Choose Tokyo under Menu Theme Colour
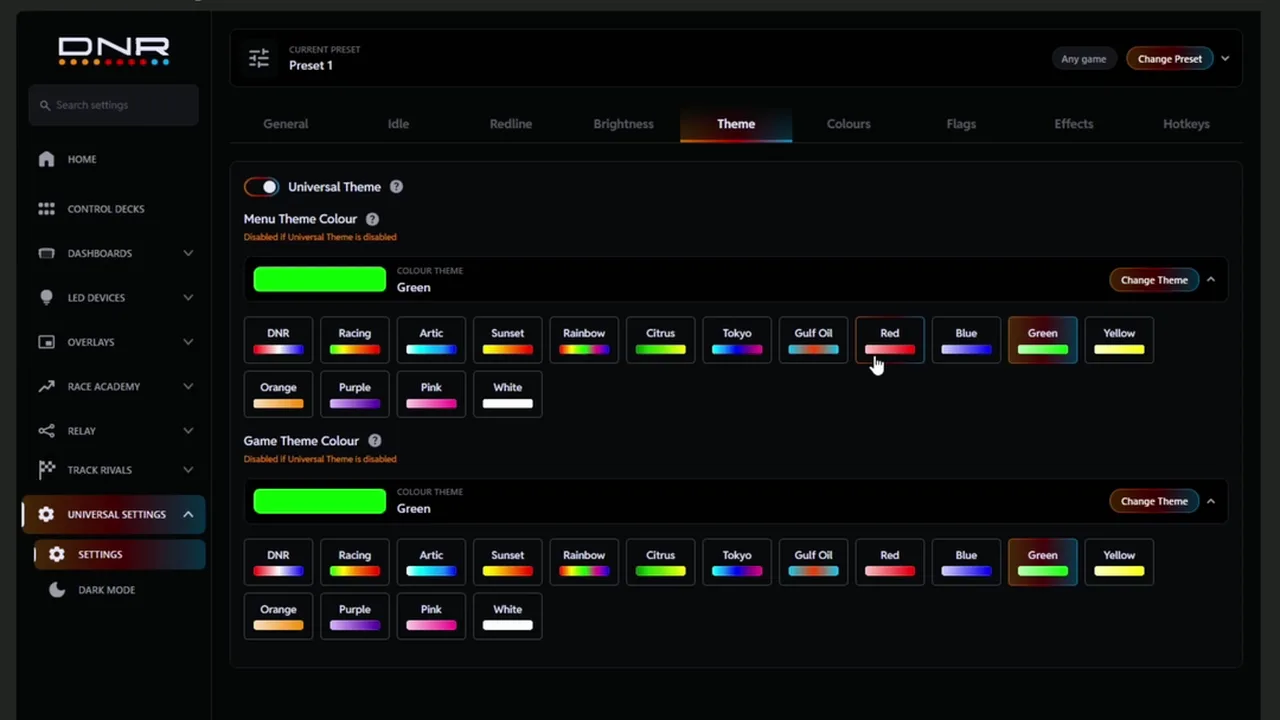 pos(737,340)
